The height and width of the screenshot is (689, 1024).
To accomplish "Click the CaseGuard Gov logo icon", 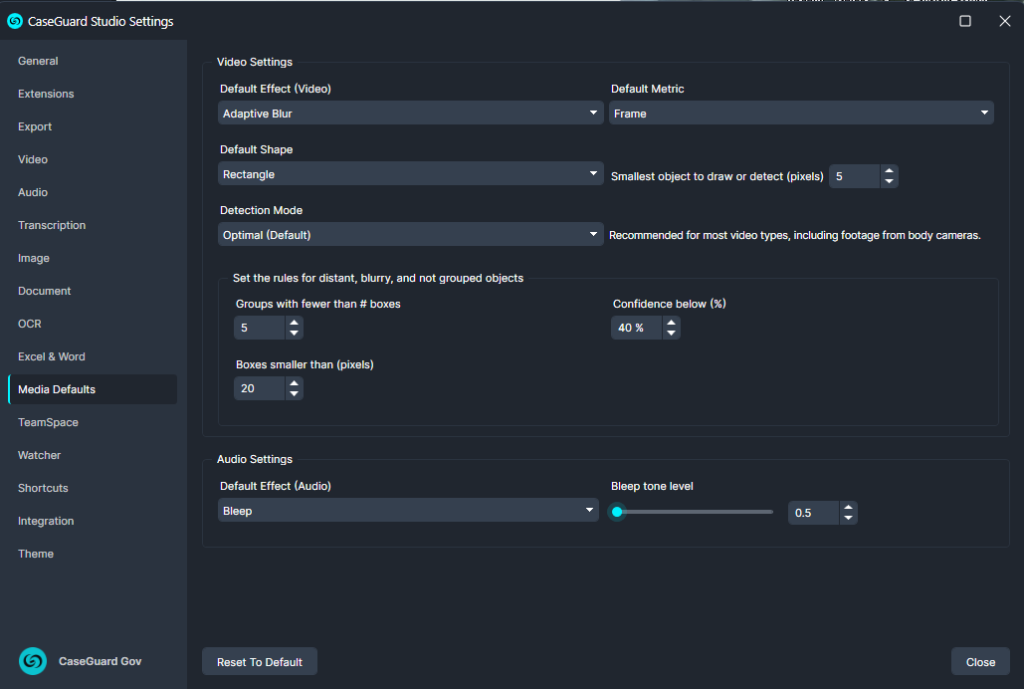I will click(33, 661).
